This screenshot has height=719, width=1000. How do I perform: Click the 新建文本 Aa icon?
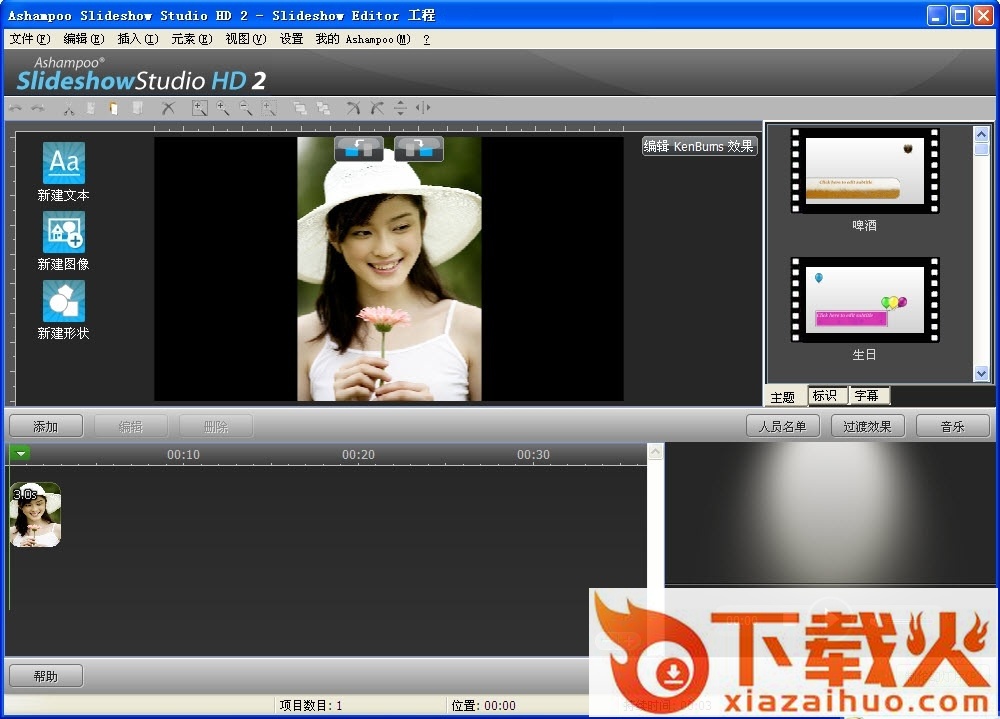63,163
